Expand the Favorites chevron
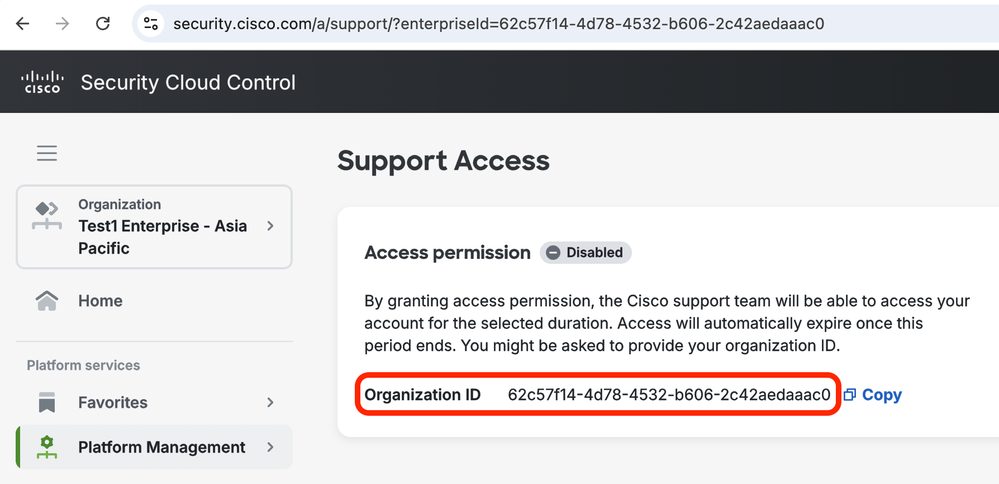 271,402
